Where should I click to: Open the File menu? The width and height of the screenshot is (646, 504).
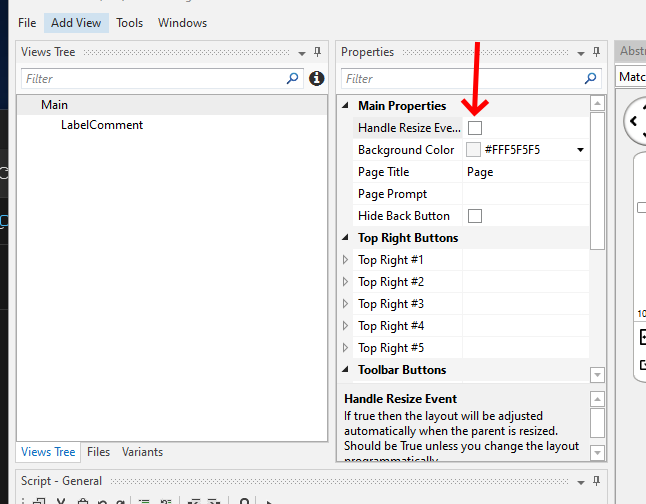(27, 23)
